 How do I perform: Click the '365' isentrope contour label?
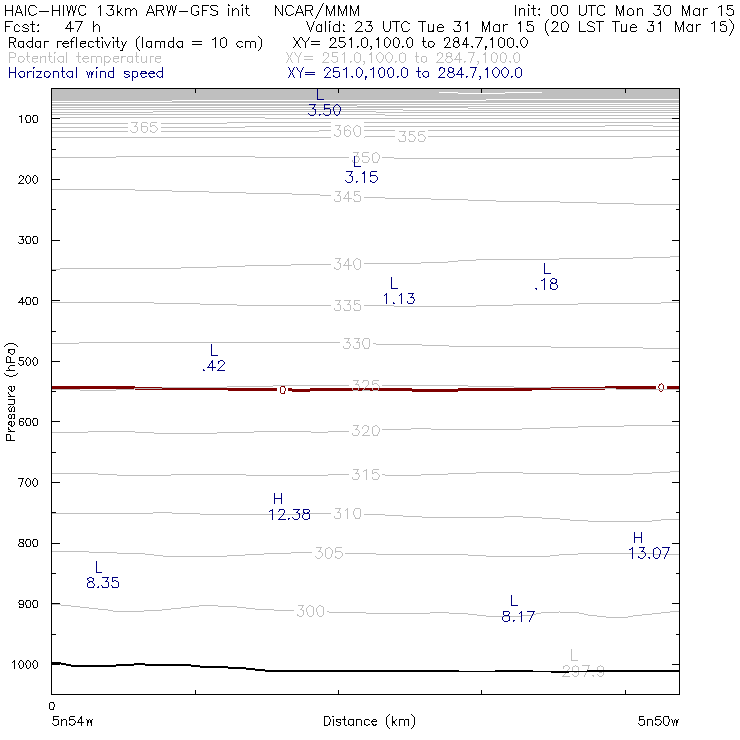tap(144, 127)
